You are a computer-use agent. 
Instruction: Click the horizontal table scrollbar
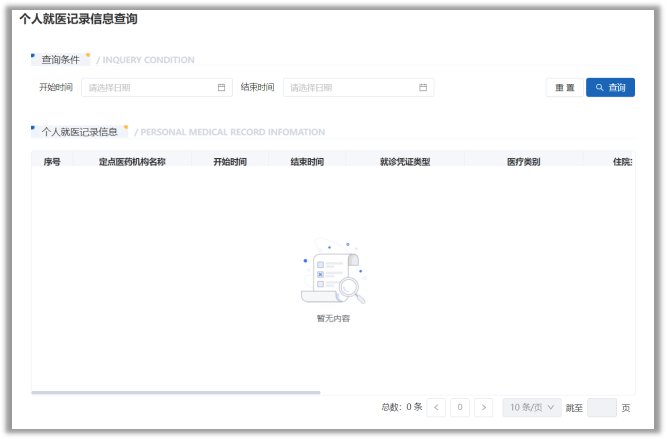(x=176, y=393)
